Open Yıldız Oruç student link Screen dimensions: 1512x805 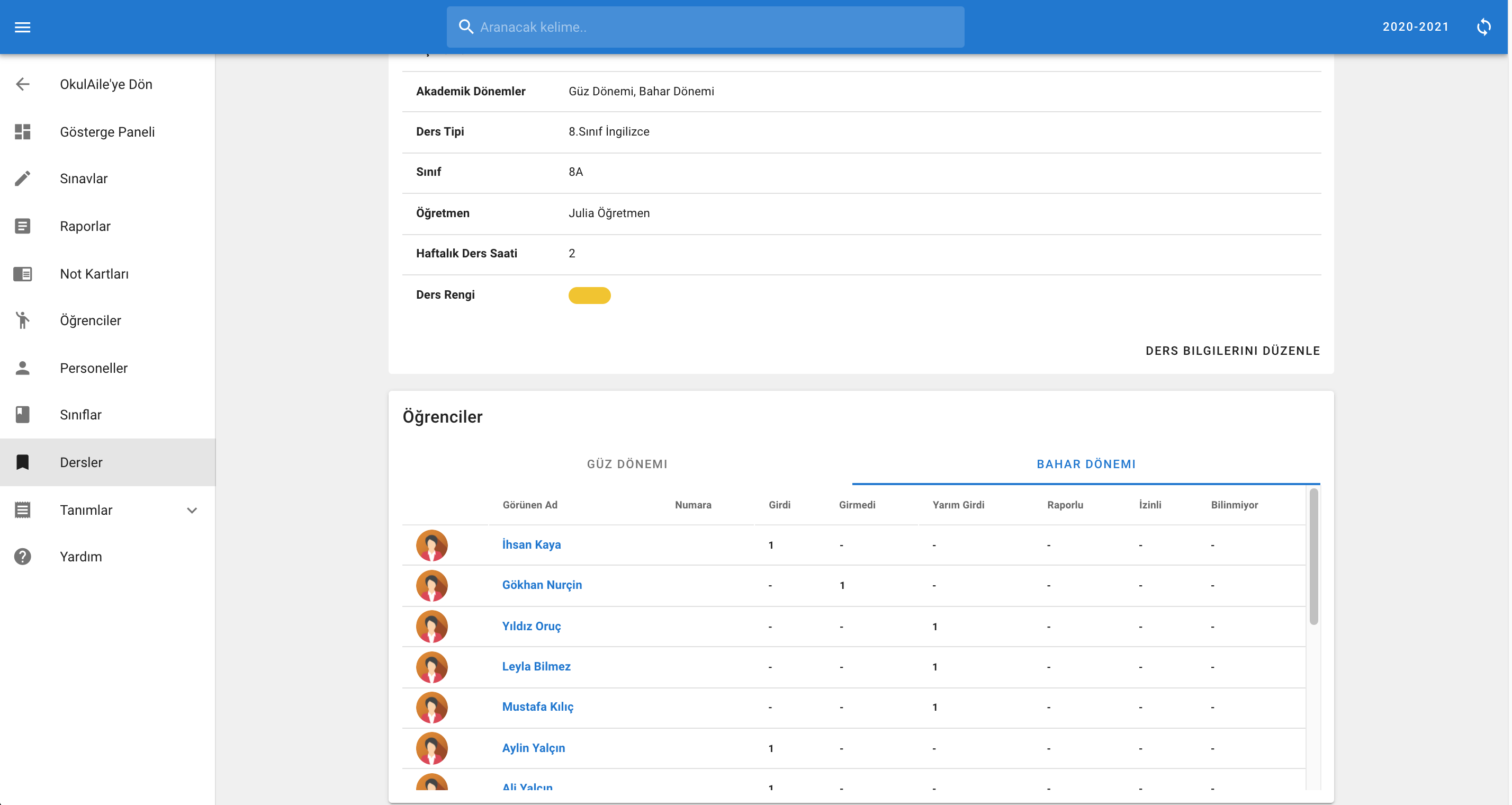pyautogui.click(x=531, y=627)
